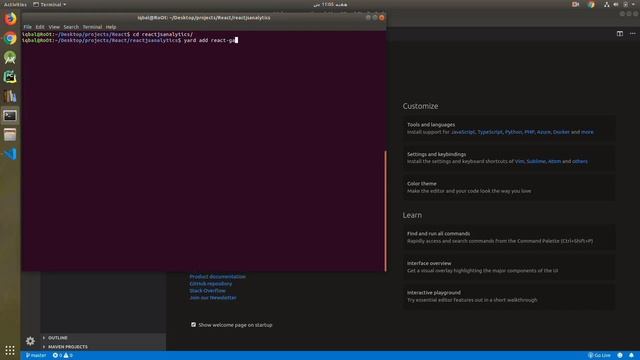Expand the MAVEN PROJECTS section
Viewport: 640px width, 360px height.
point(68,347)
